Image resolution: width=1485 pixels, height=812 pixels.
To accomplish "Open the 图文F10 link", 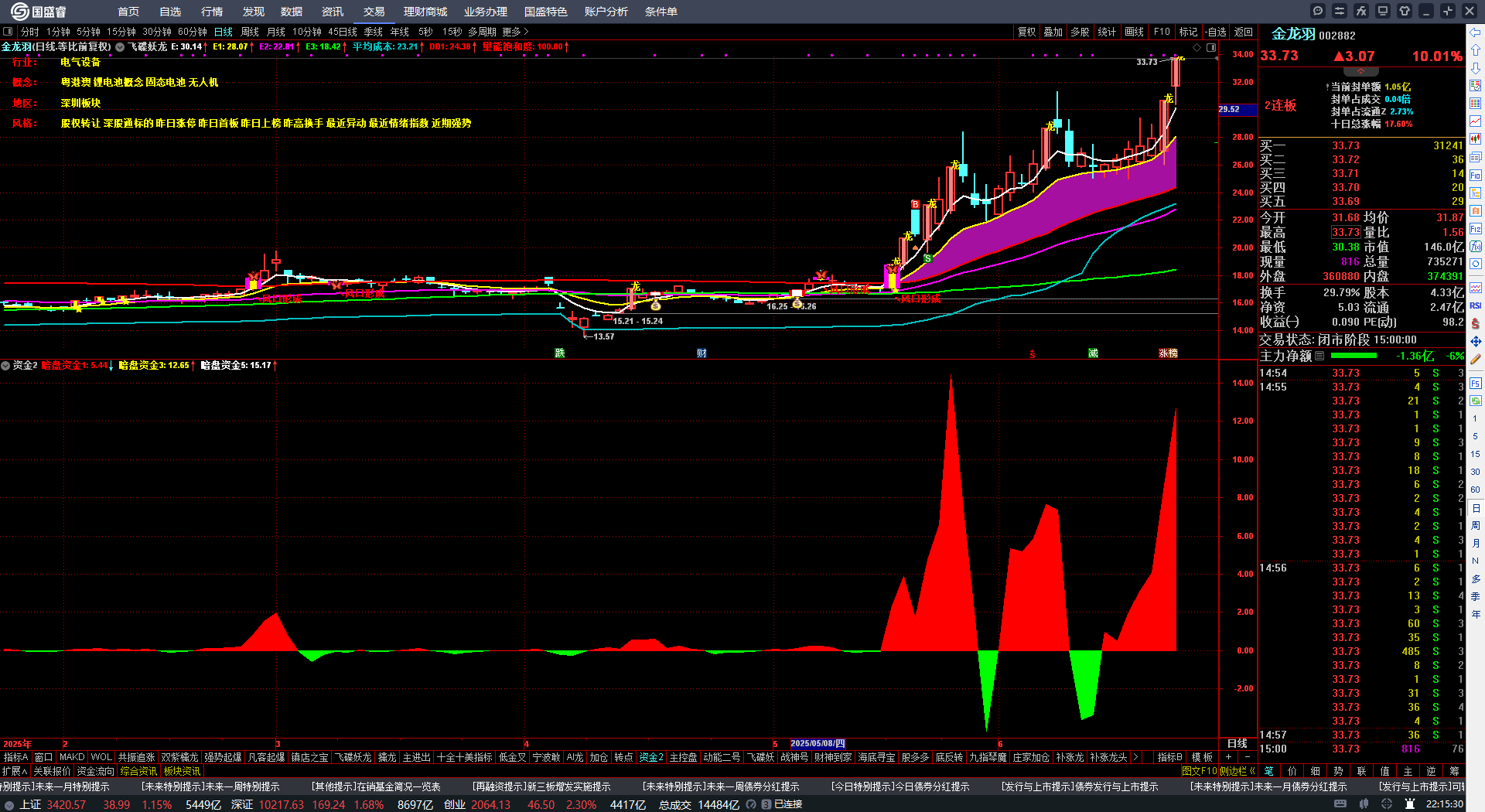I will pyautogui.click(x=1200, y=771).
